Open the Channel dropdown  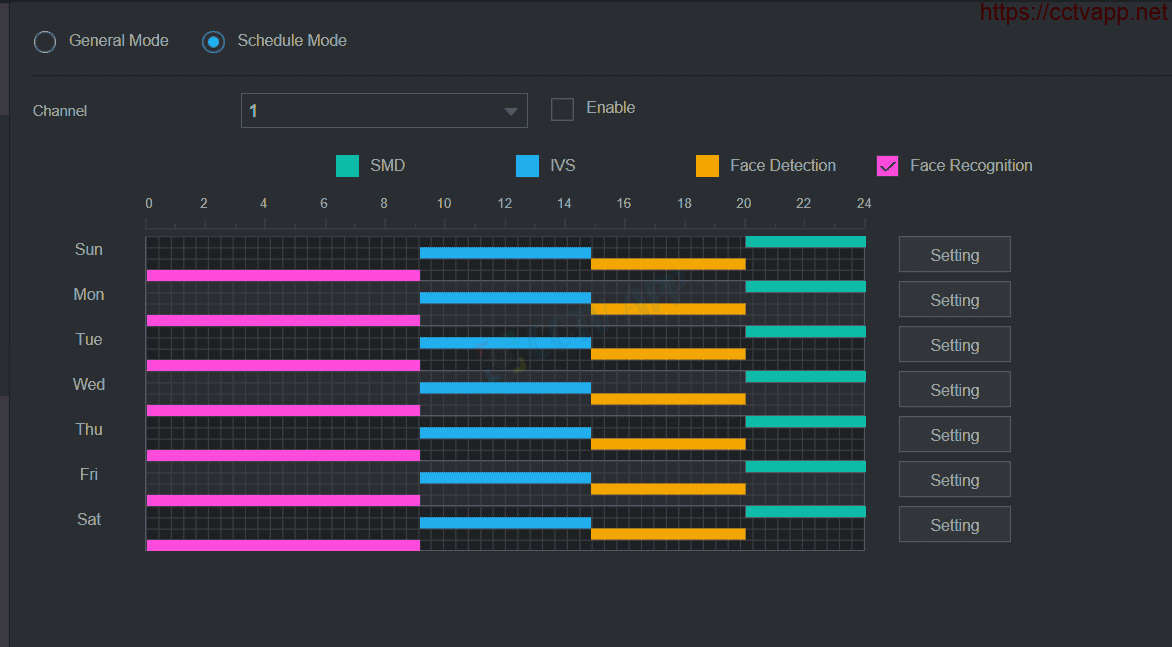pyautogui.click(x=384, y=111)
